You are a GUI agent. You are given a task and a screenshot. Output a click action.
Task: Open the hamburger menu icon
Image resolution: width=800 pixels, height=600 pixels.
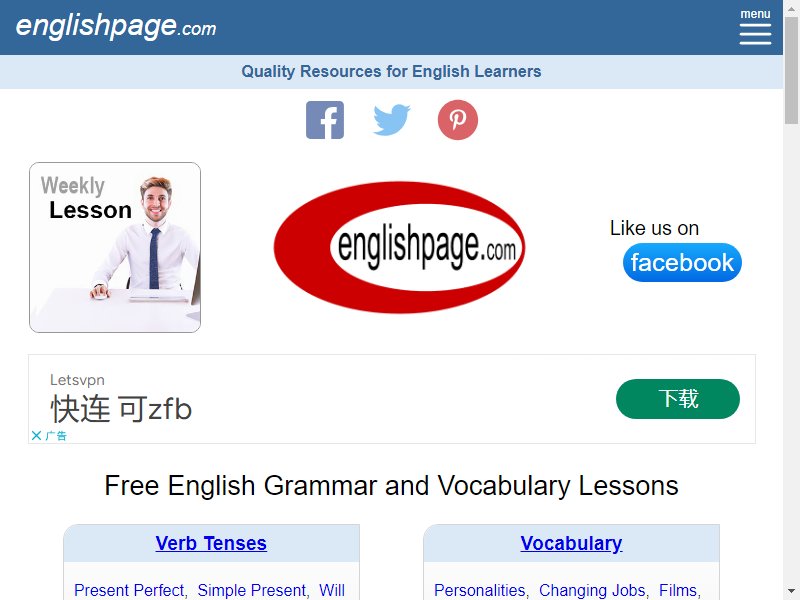tap(755, 34)
